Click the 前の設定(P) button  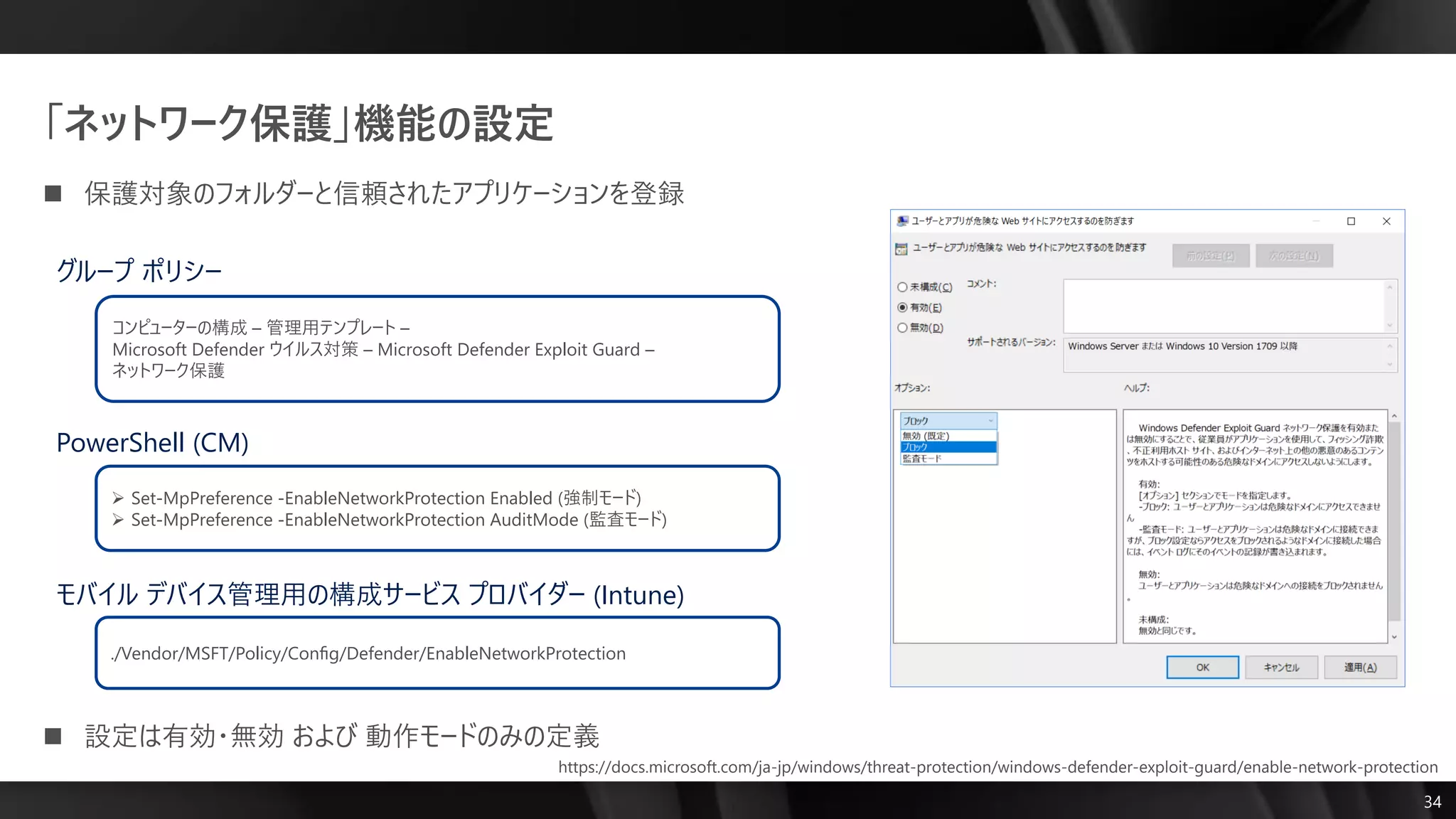pos(1211,256)
